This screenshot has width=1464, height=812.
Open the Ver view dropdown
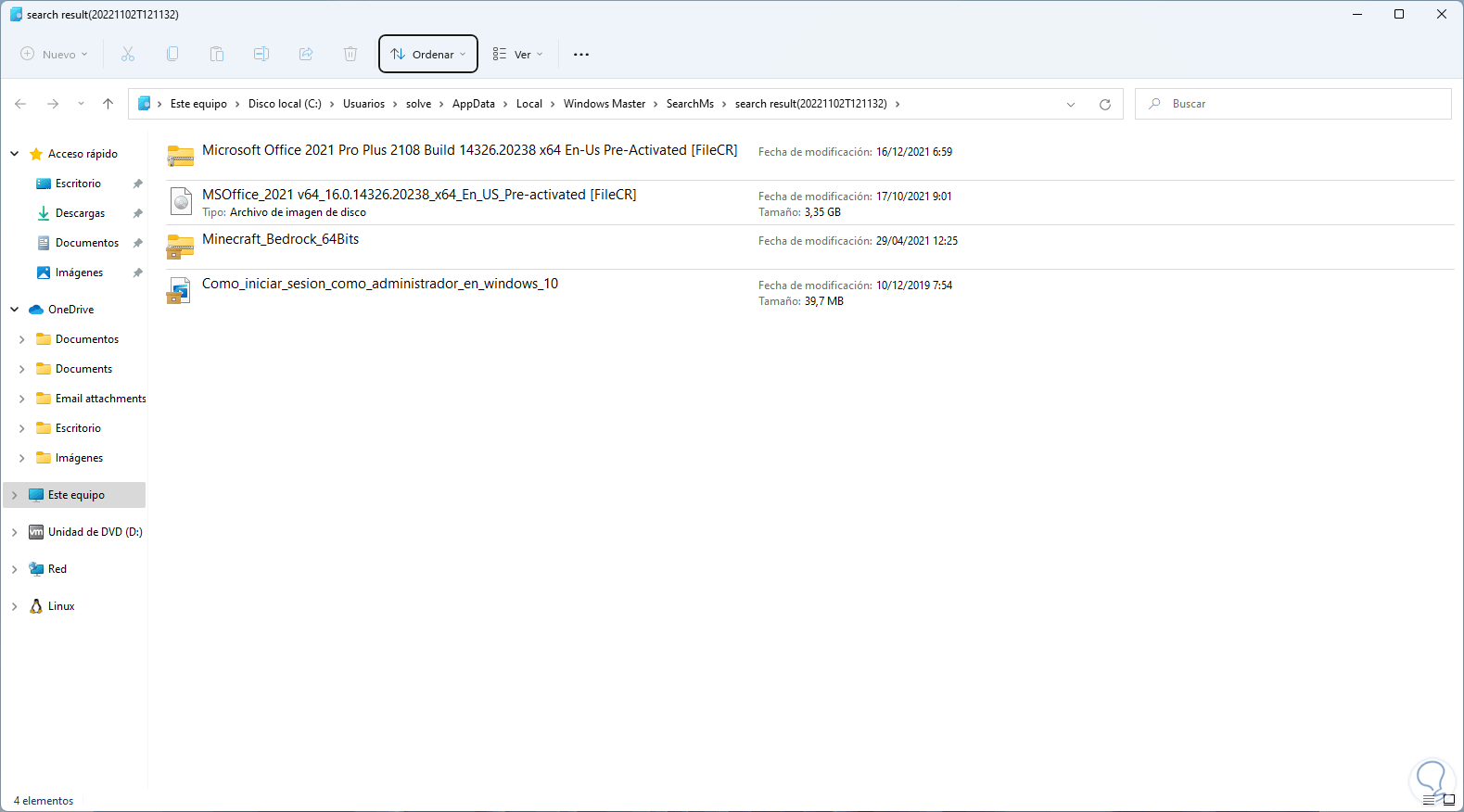point(517,55)
